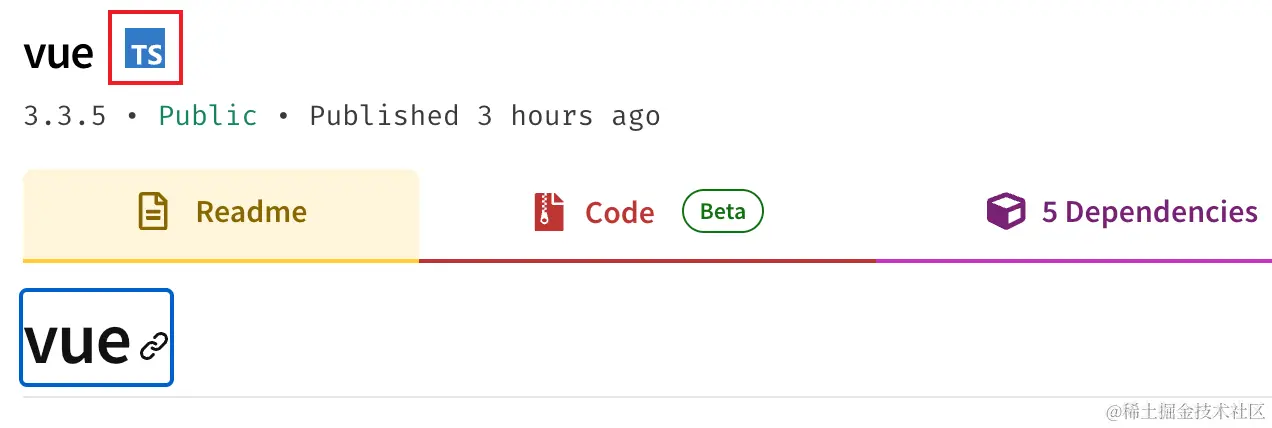Click the vue package title at top
The width and height of the screenshot is (1272, 428).
click(x=59, y=52)
